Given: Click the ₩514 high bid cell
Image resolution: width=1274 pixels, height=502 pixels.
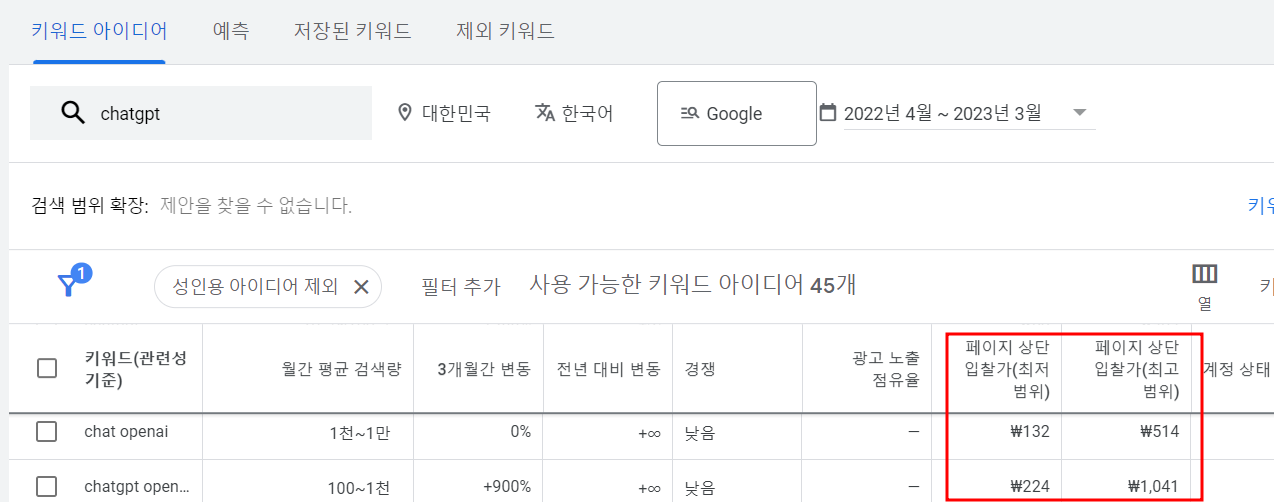Looking at the screenshot, I should click(x=1160, y=432).
